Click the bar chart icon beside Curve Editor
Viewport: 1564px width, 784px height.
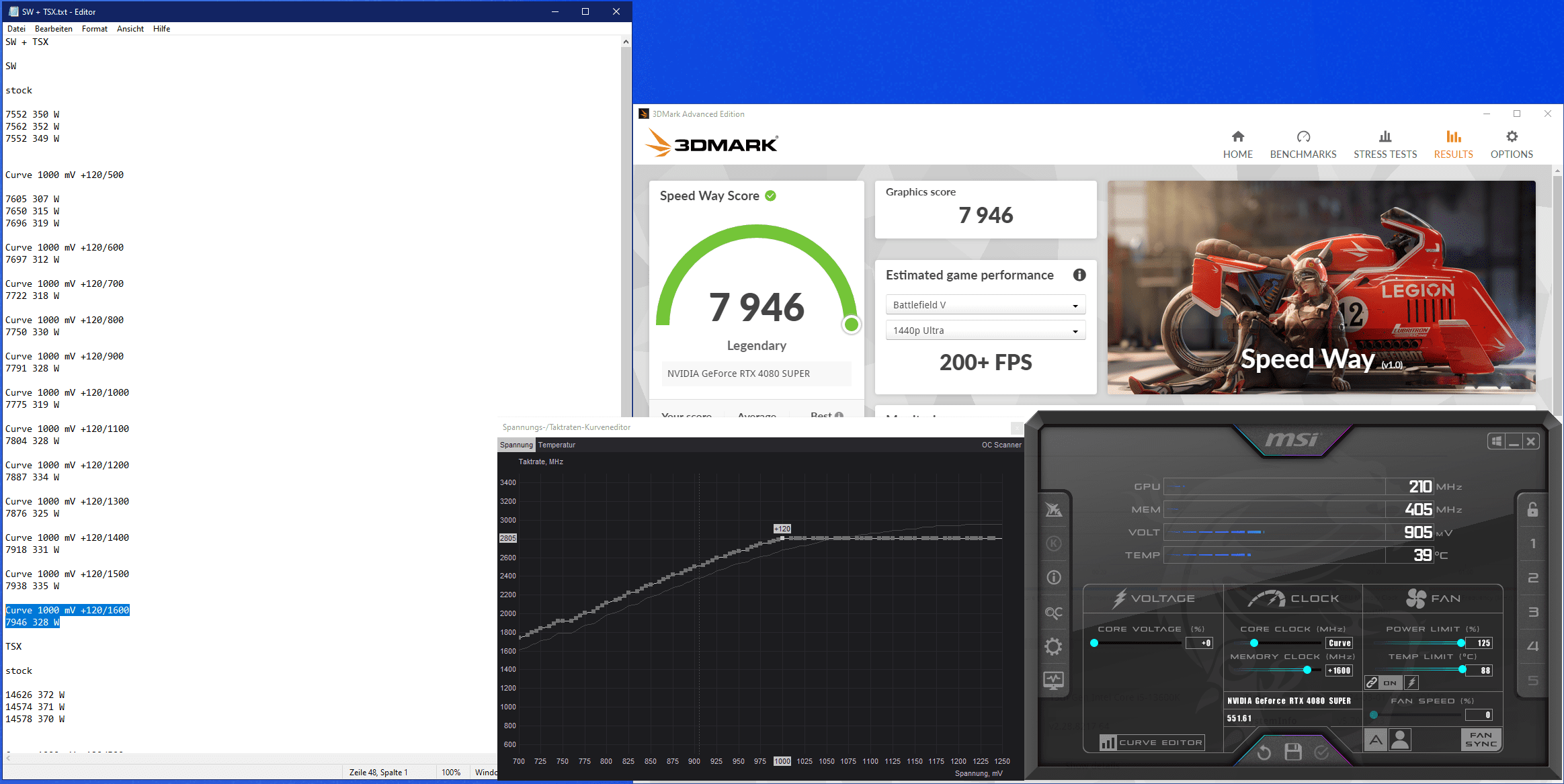(1108, 742)
